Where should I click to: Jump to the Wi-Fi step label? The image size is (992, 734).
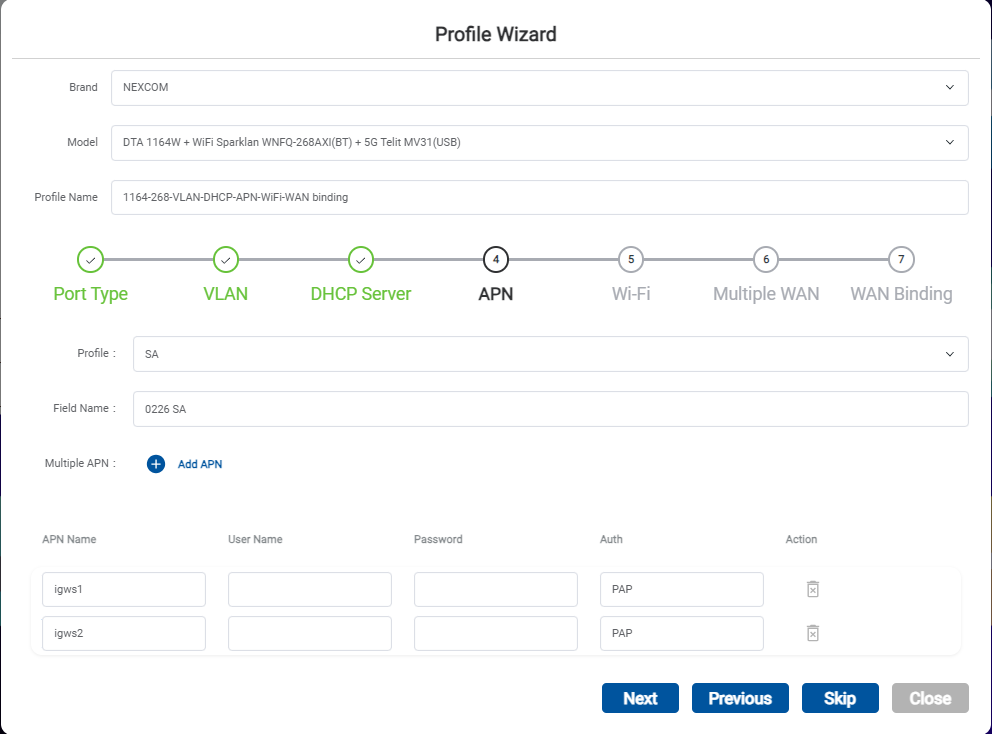[631, 294]
